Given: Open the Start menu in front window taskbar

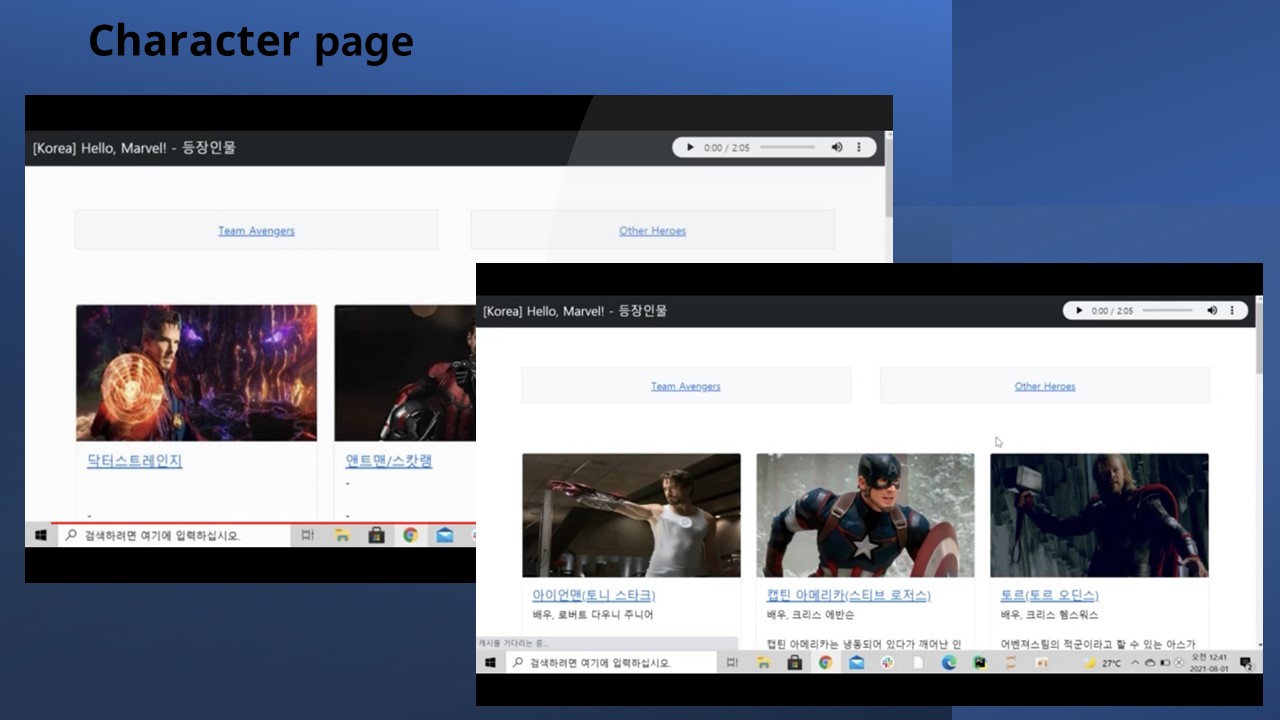Looking at the screenshot, I should click(x=490, y=663).
